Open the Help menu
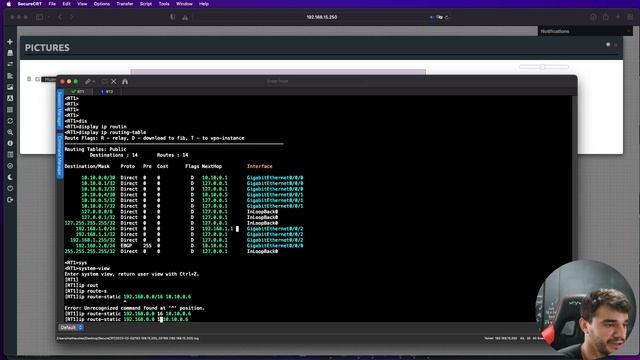The image size is (640, 360). (204, 4)
